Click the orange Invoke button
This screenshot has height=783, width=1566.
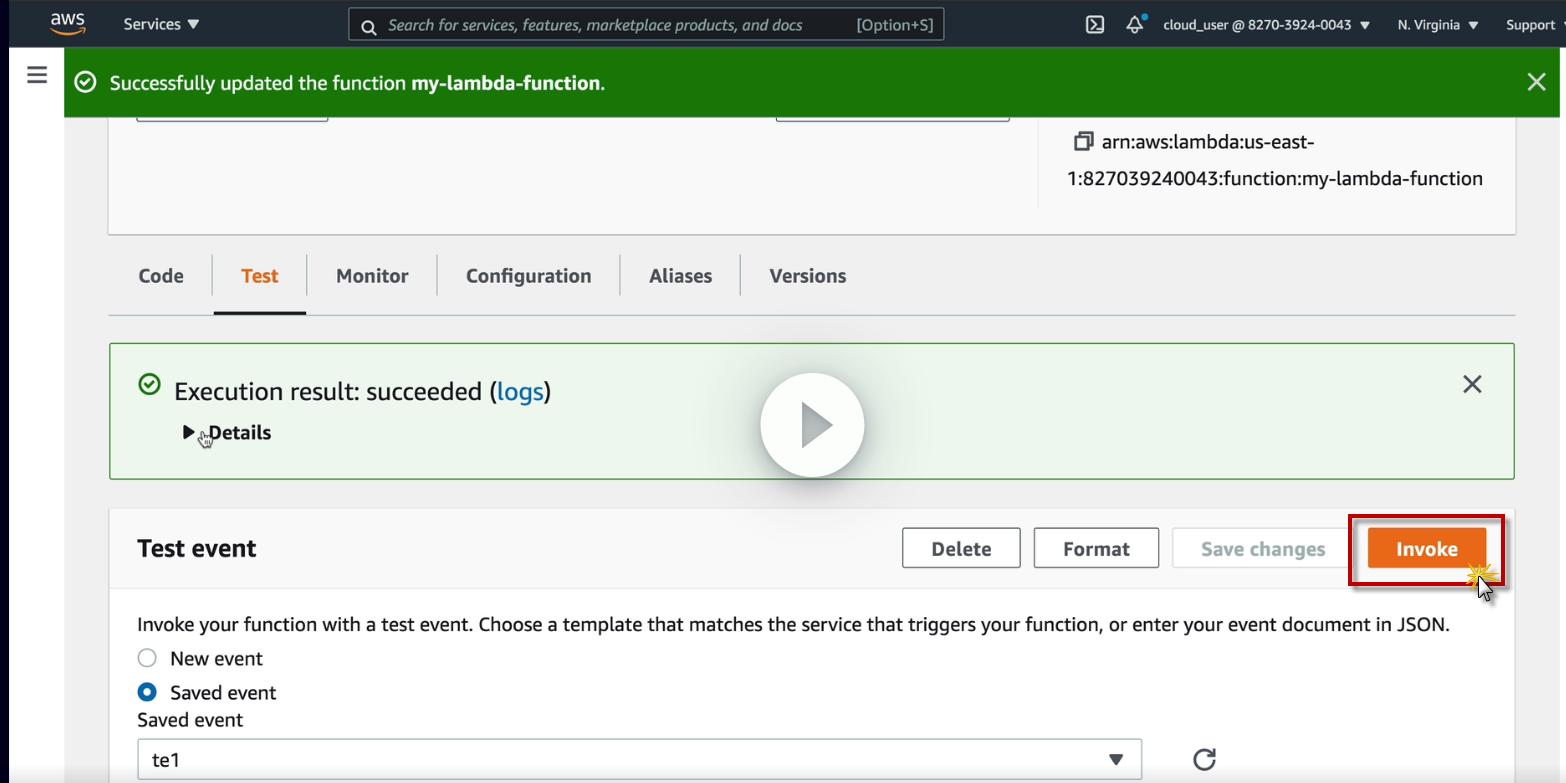coord(1425,549)
